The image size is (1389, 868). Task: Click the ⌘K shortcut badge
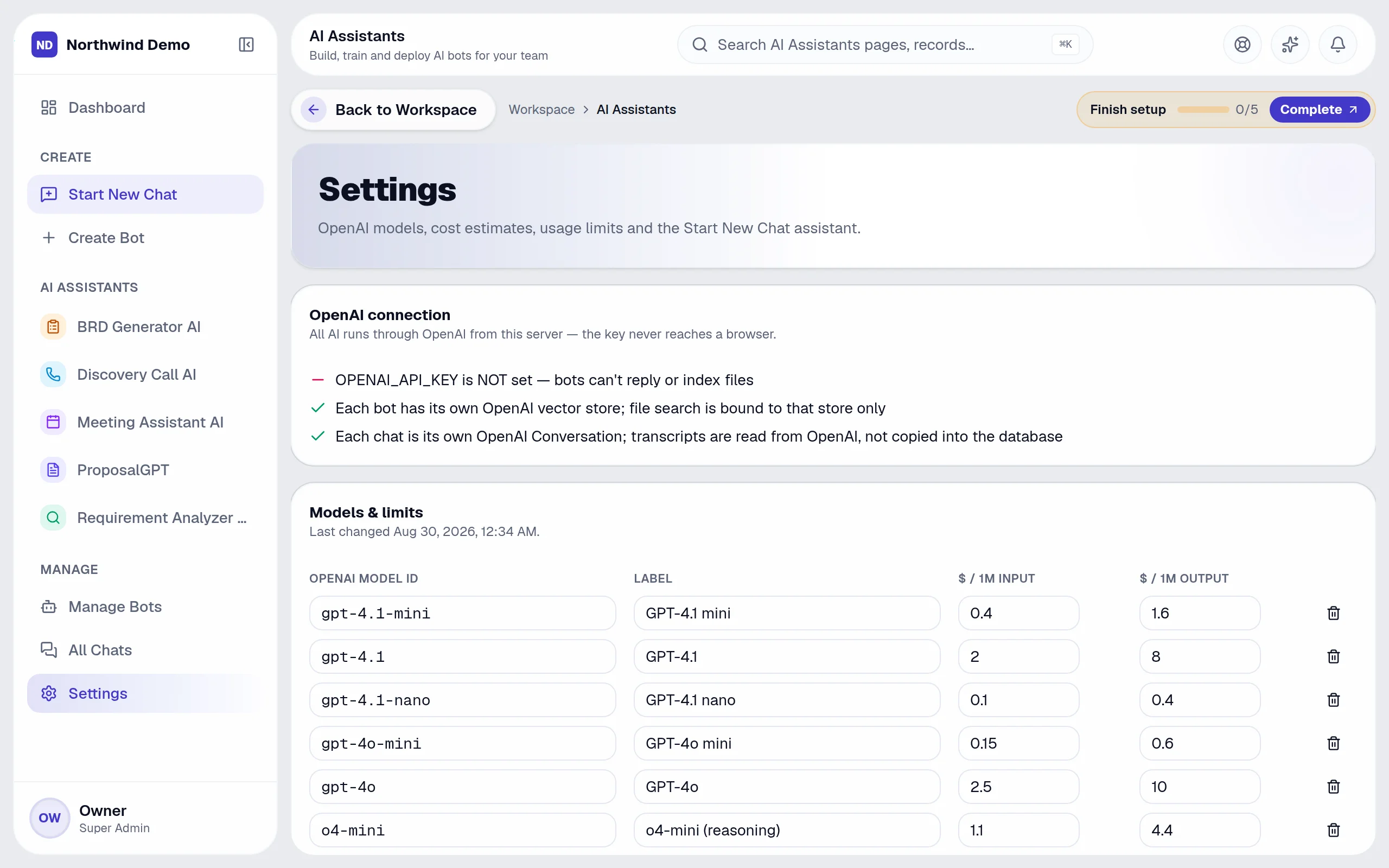point(1065,44)
